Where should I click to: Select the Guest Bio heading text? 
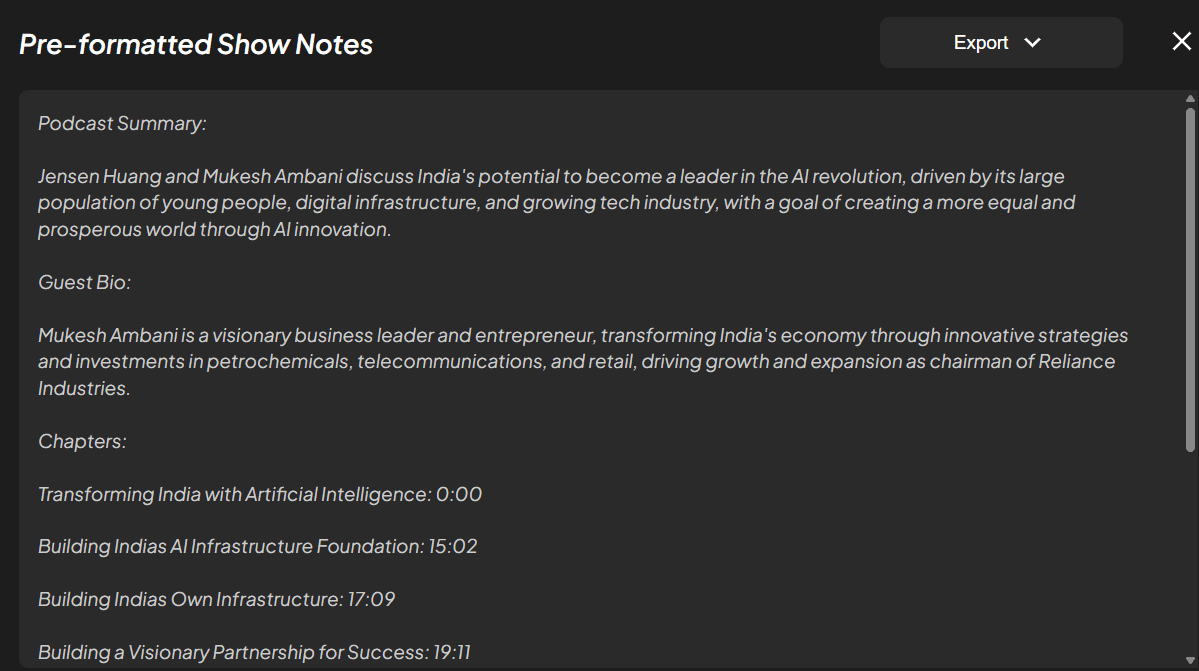(84, 282)
